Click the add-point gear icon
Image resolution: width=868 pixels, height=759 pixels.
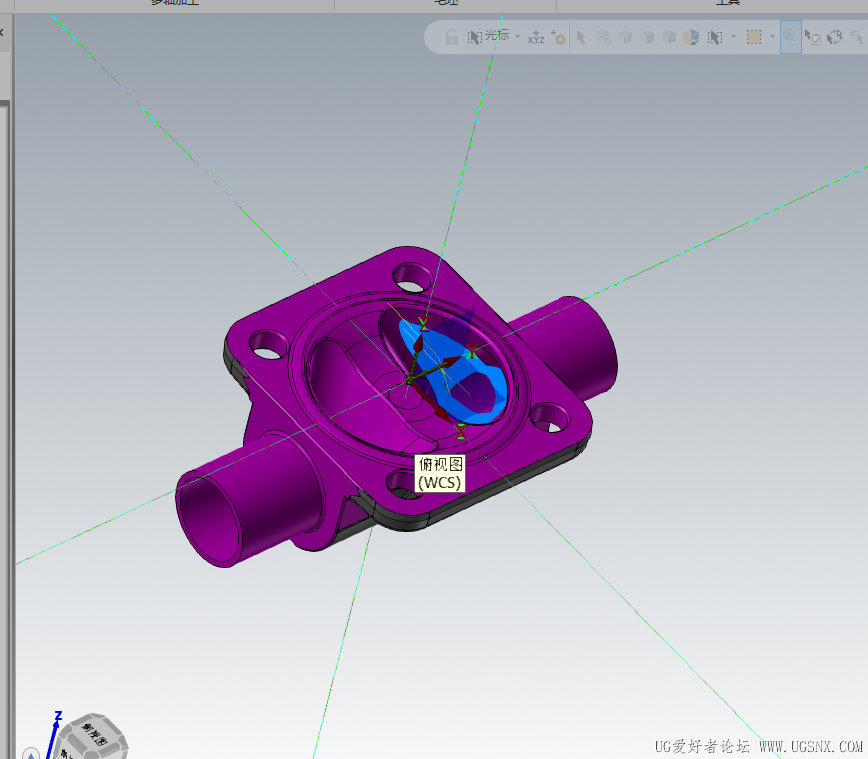pos(559,37)
